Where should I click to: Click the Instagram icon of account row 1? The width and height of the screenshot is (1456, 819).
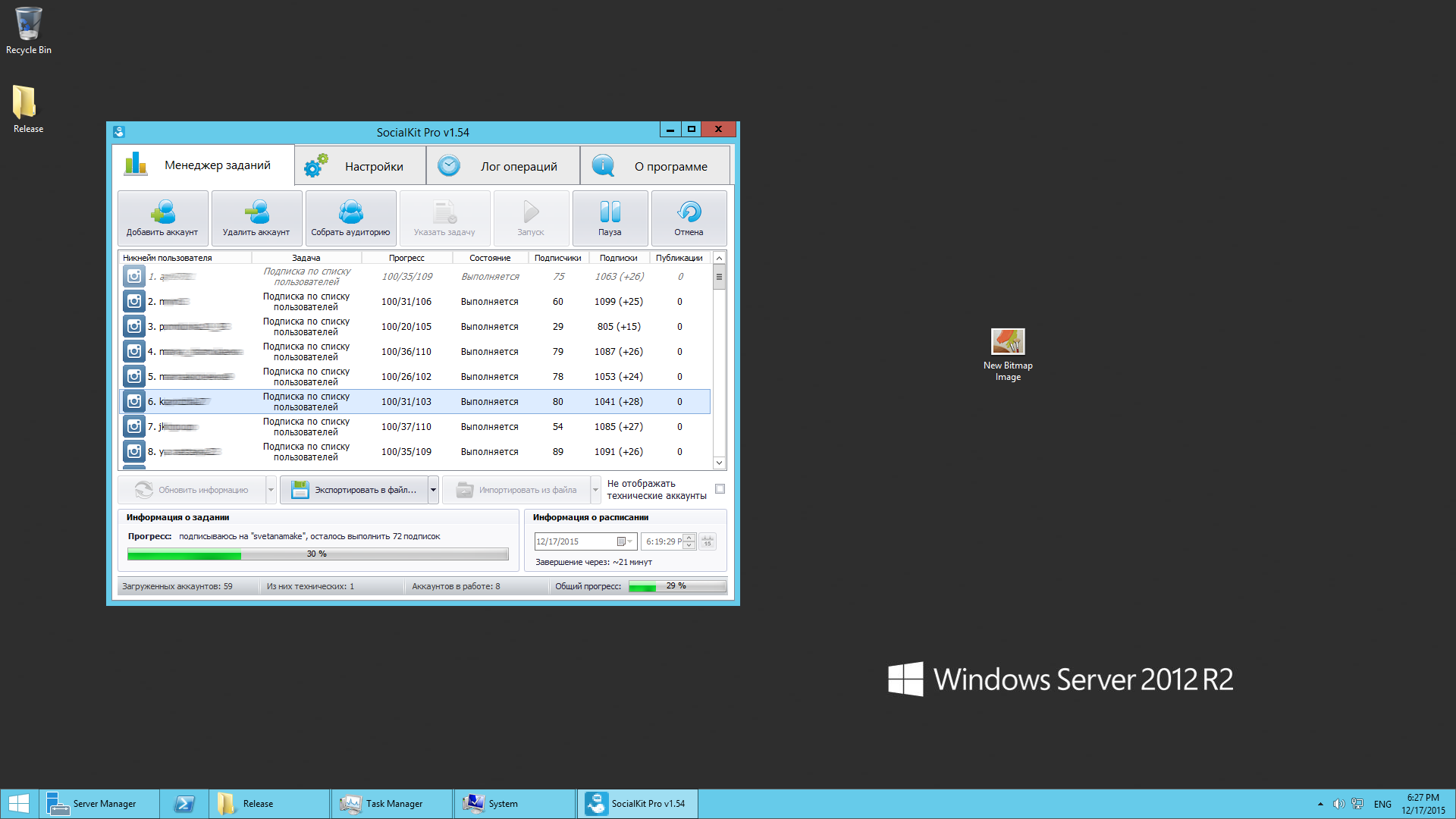click(134, 277)
